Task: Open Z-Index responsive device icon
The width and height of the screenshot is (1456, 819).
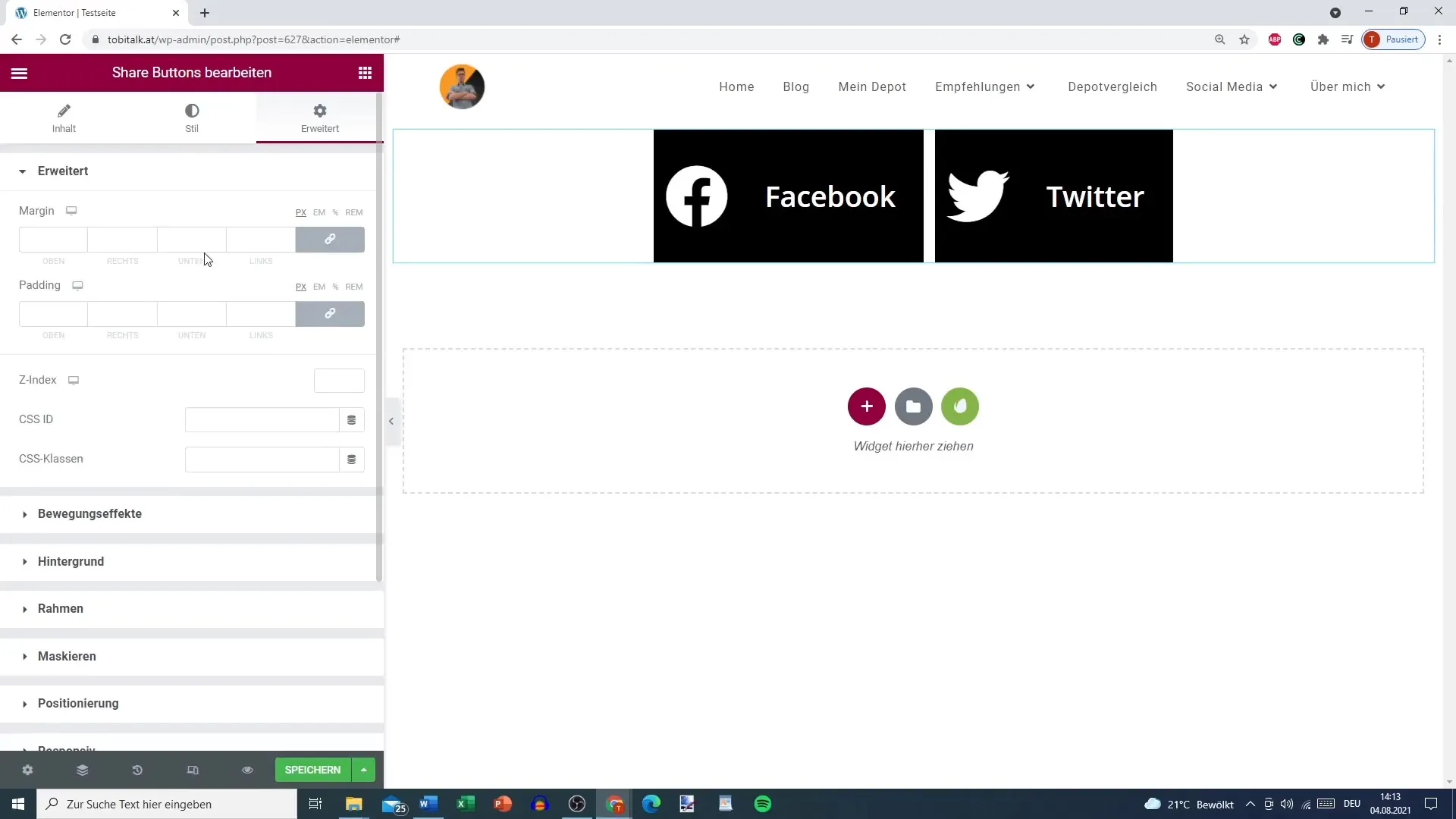Action: [74, 380]
